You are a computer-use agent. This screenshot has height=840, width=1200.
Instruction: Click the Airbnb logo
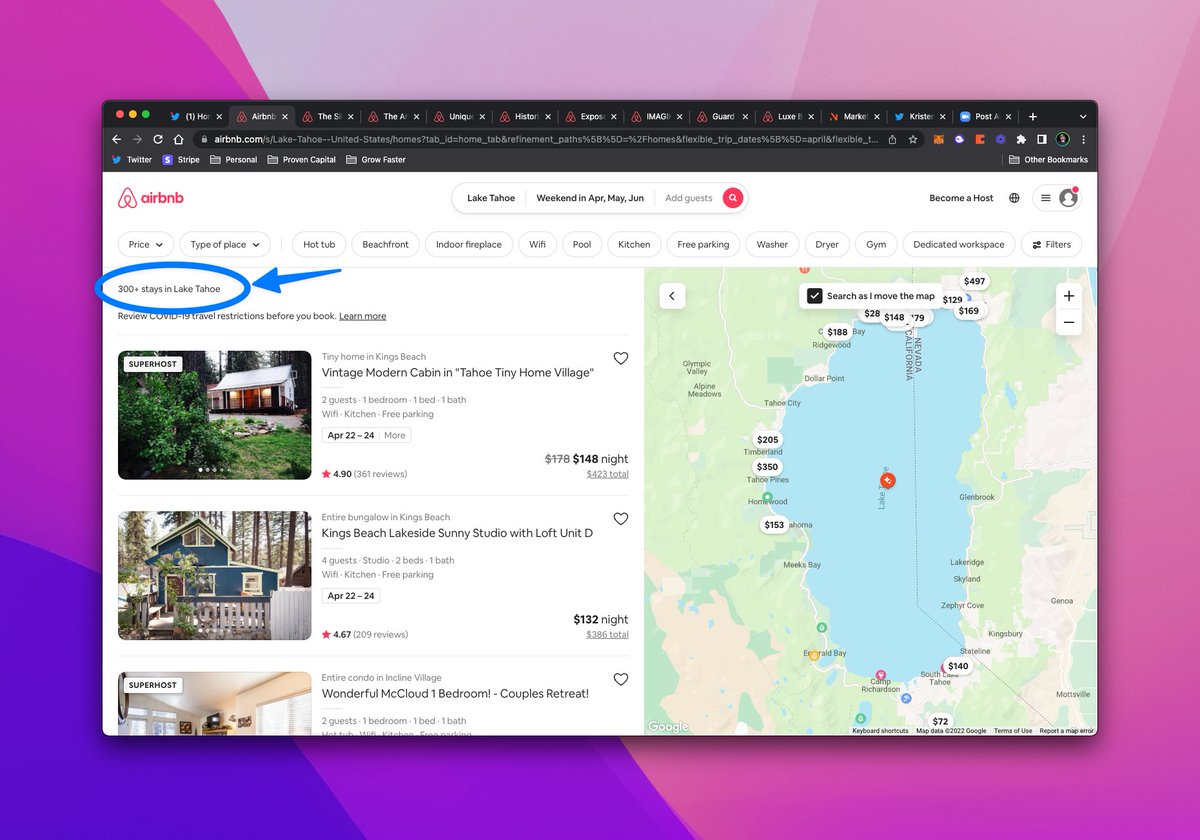[x=151, y=198]
